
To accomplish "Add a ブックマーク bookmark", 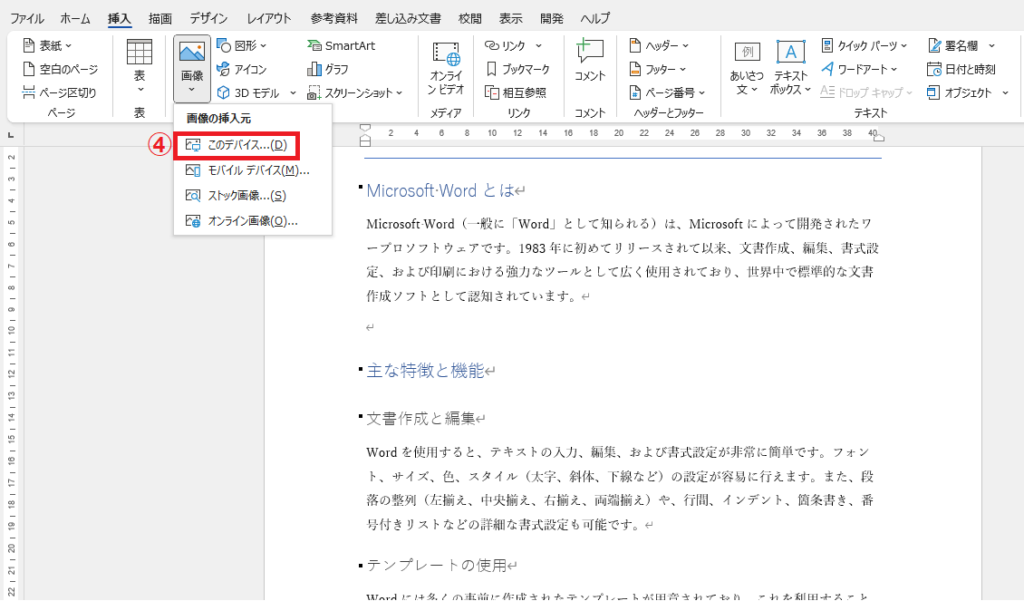I will (518, 69).
